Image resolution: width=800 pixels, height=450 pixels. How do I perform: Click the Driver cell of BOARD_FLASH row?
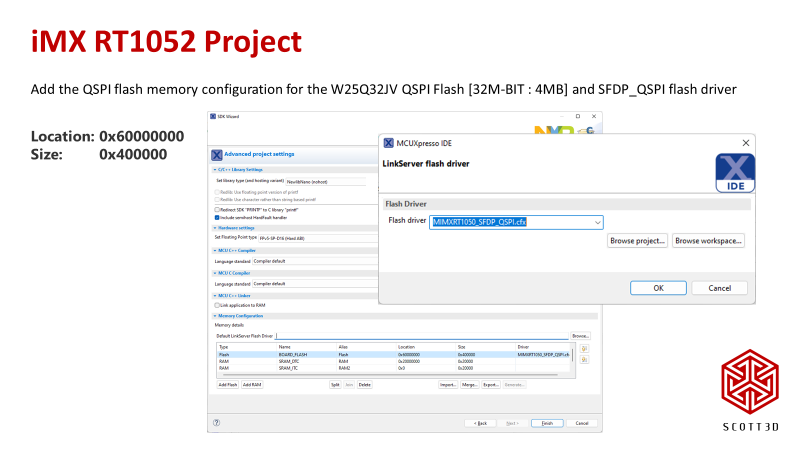coord(543,355)
